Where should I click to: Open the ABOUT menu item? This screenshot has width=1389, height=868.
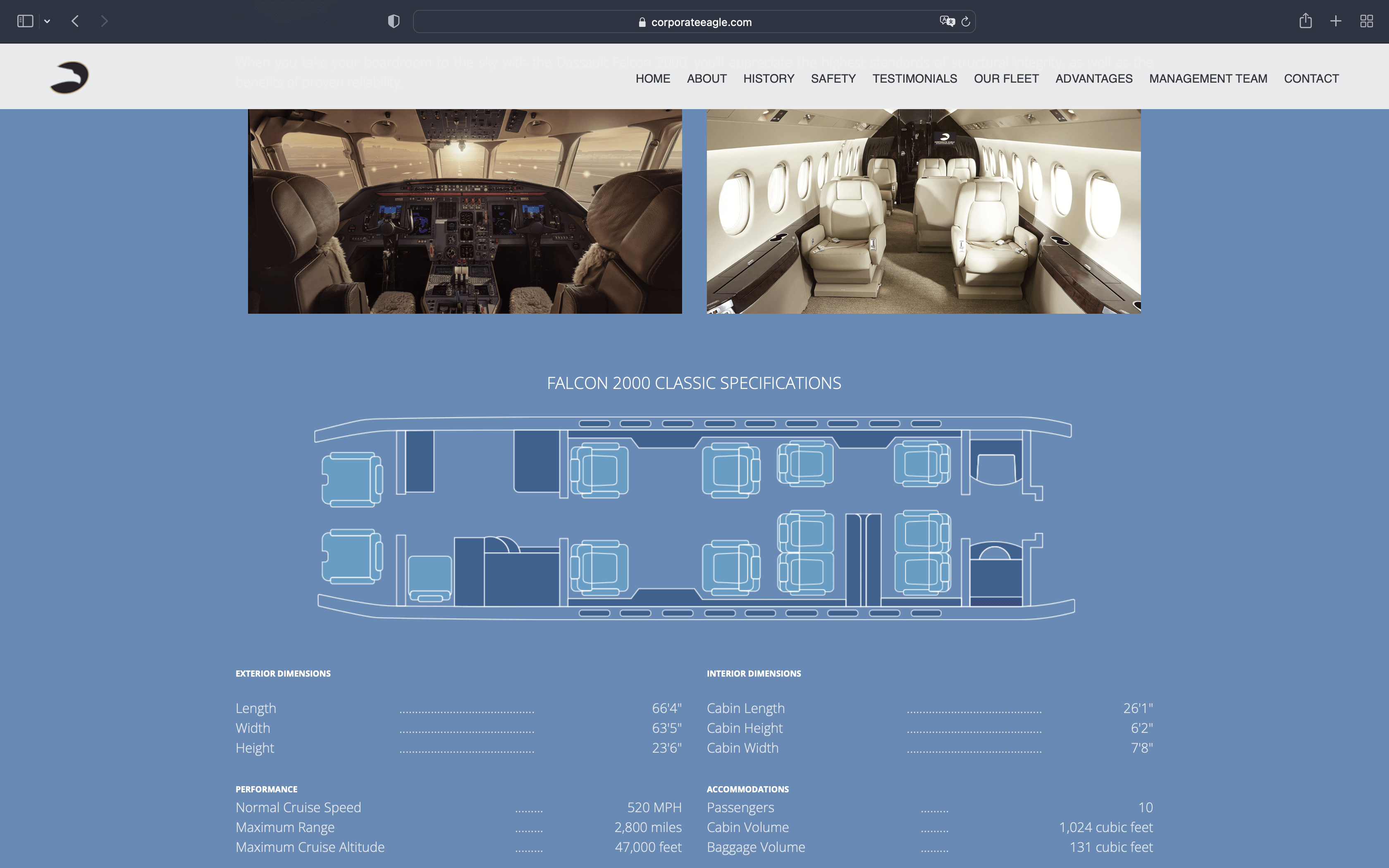pos(706,79)
